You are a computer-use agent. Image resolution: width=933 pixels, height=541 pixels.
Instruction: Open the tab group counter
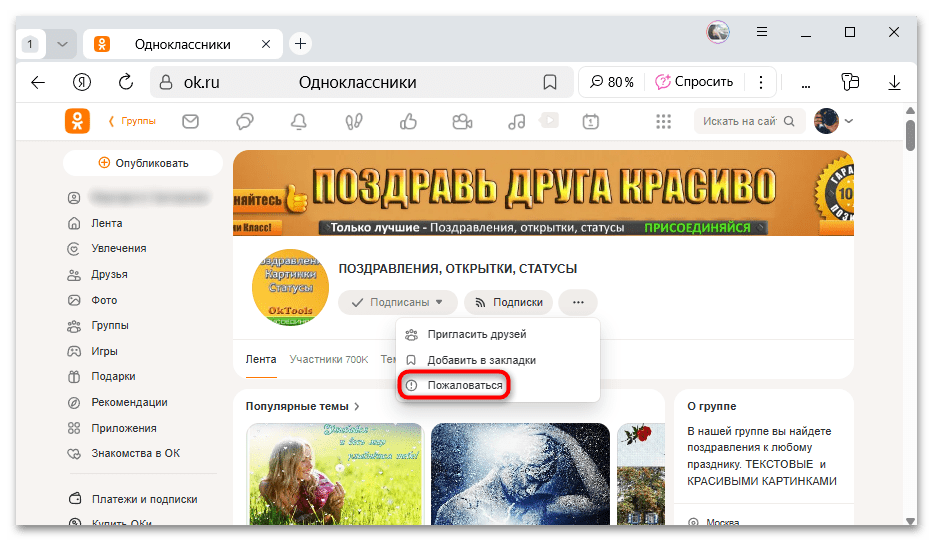(x=30, y=44)
